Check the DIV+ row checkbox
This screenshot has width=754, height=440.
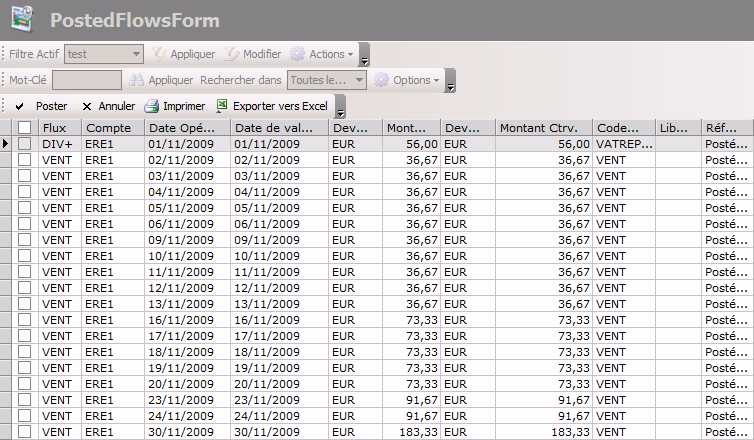[25, 144]
